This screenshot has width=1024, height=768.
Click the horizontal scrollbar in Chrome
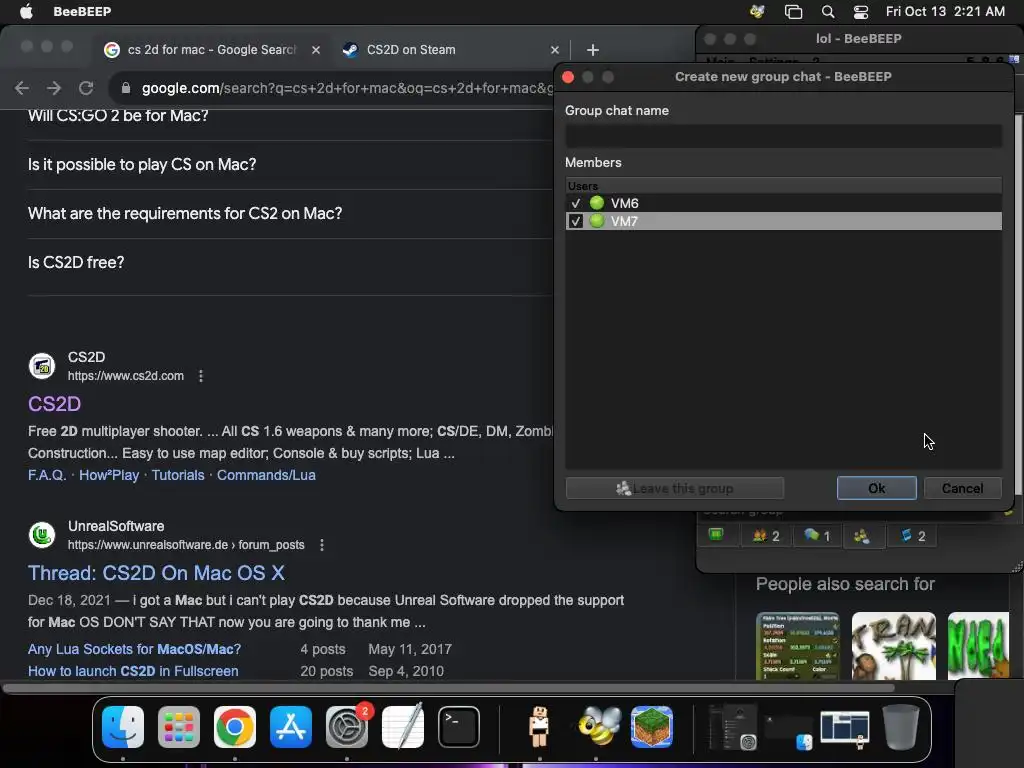(x=449, y=688)
